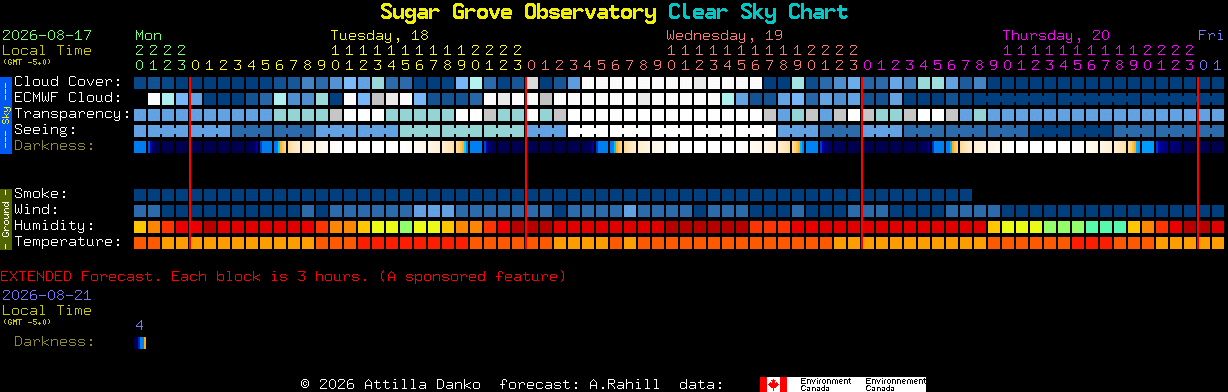Click the EXTENDED Forecast sponsored feature text
The image size is (1228, 392).
[x=283, y=276]
